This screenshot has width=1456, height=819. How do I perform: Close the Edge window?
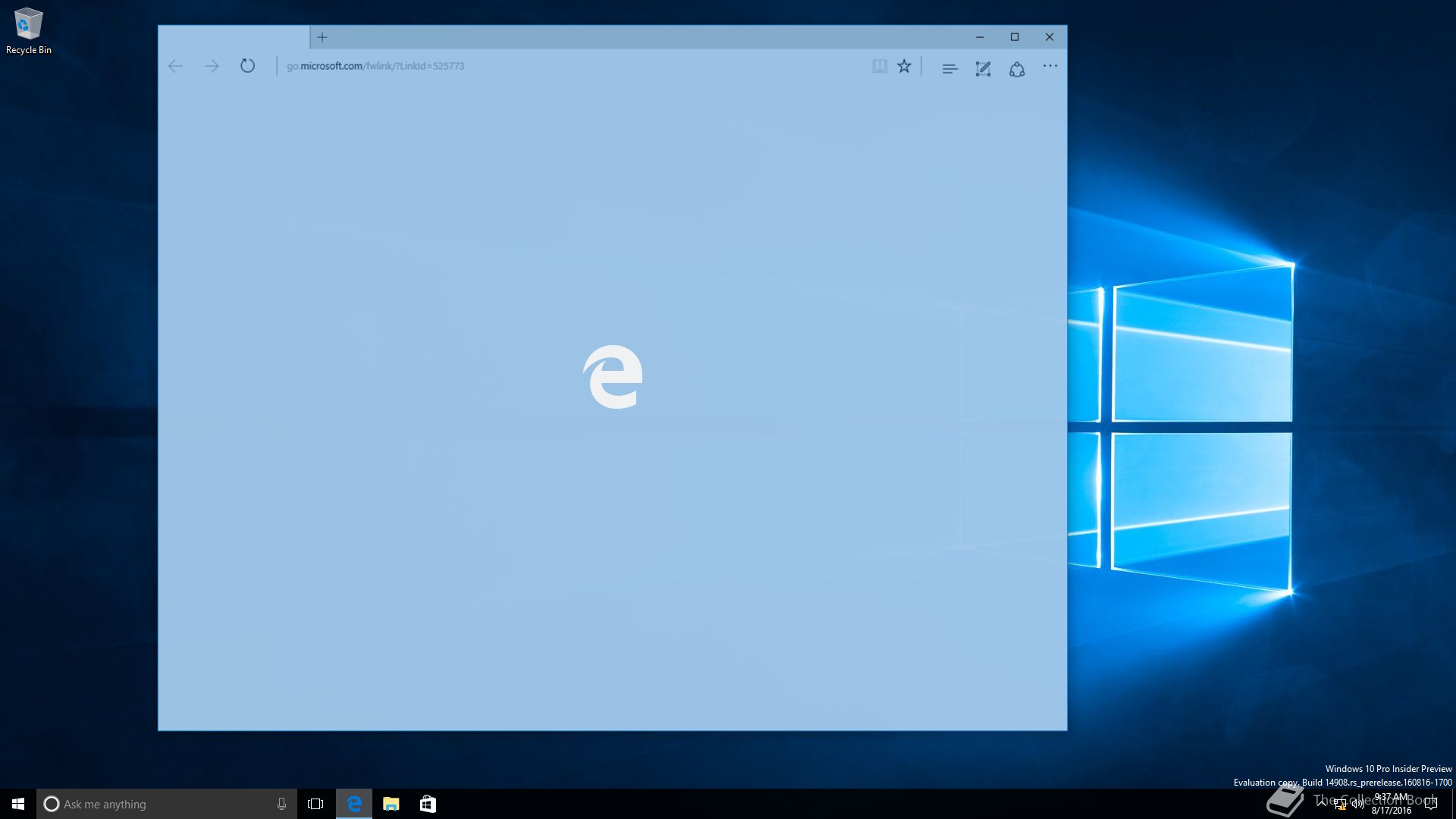click(1050, 37)
